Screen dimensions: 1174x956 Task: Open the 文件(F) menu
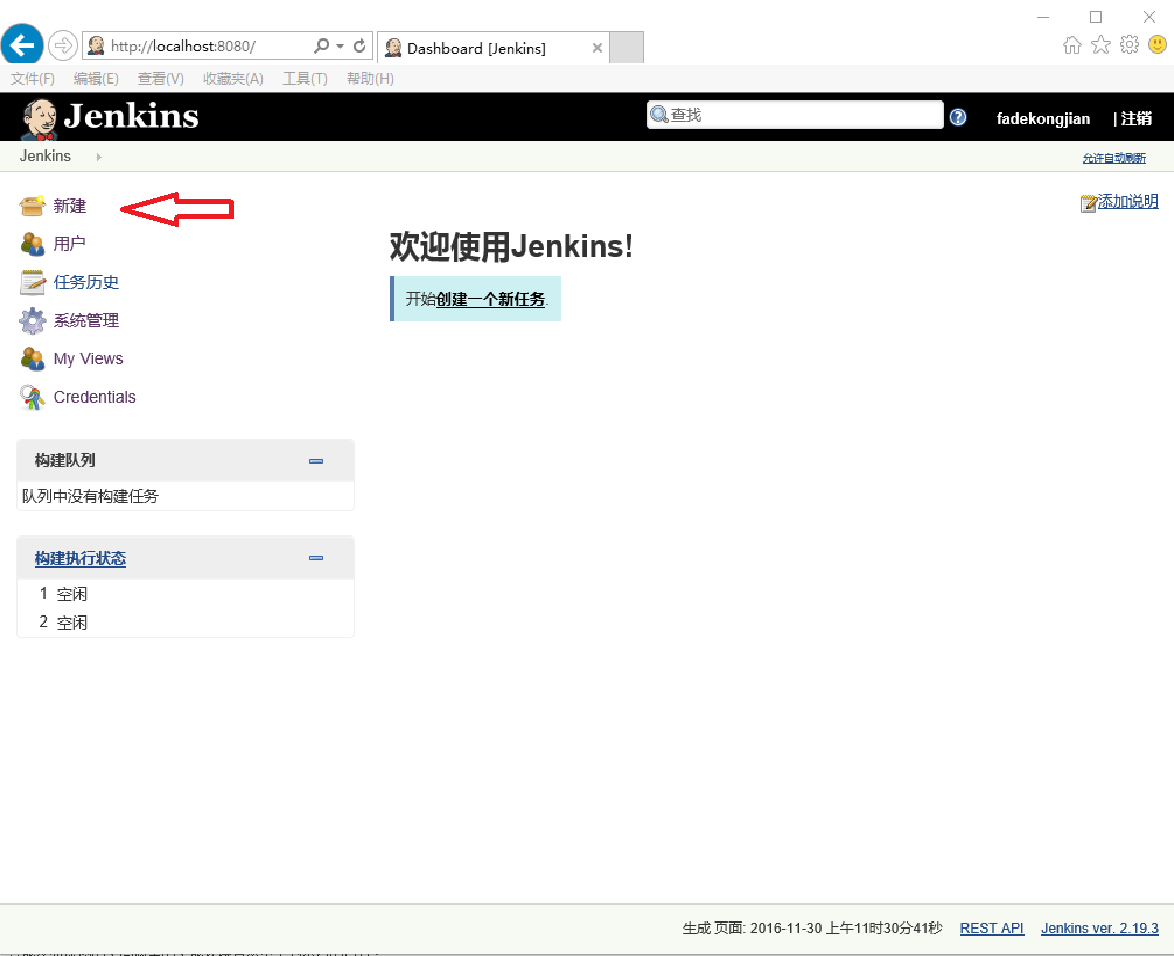click(x=33, y=79)
